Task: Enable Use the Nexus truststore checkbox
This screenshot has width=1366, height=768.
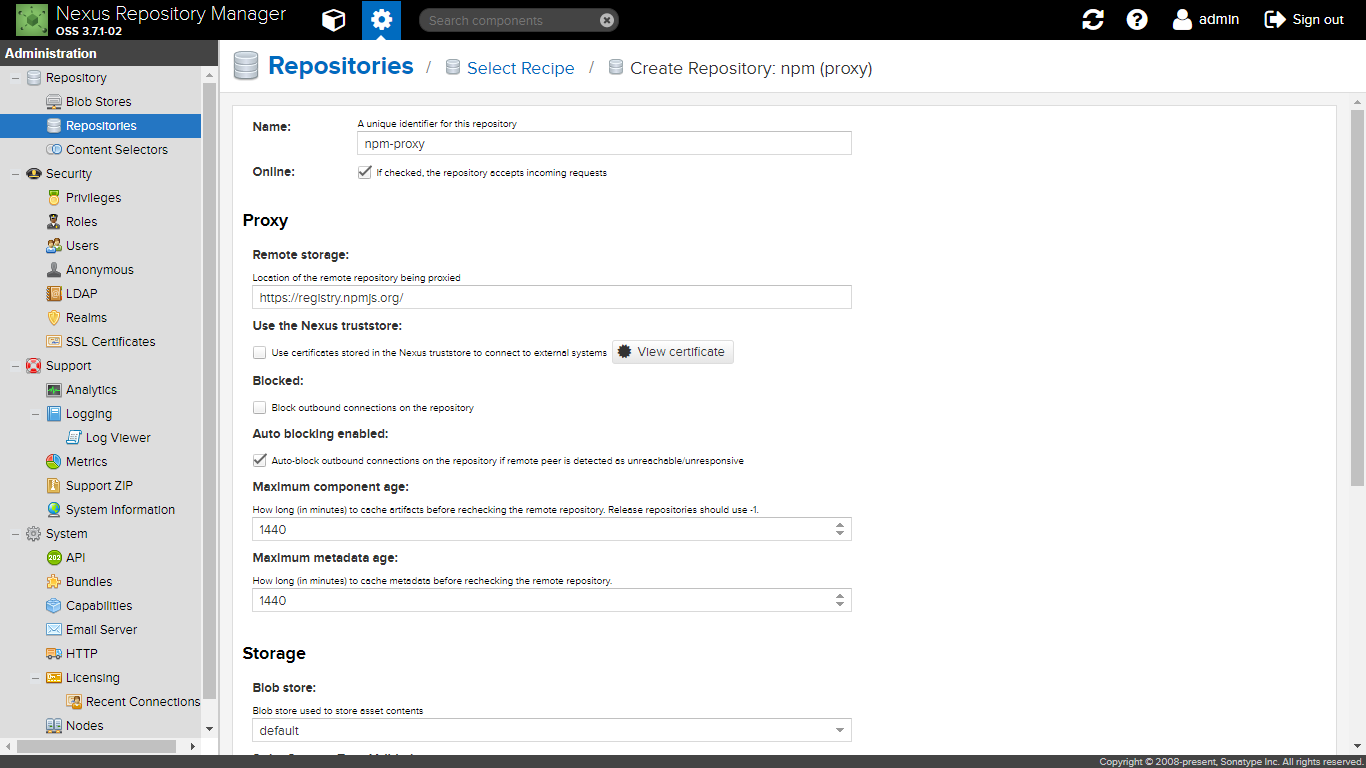Action: pos(260,352)
